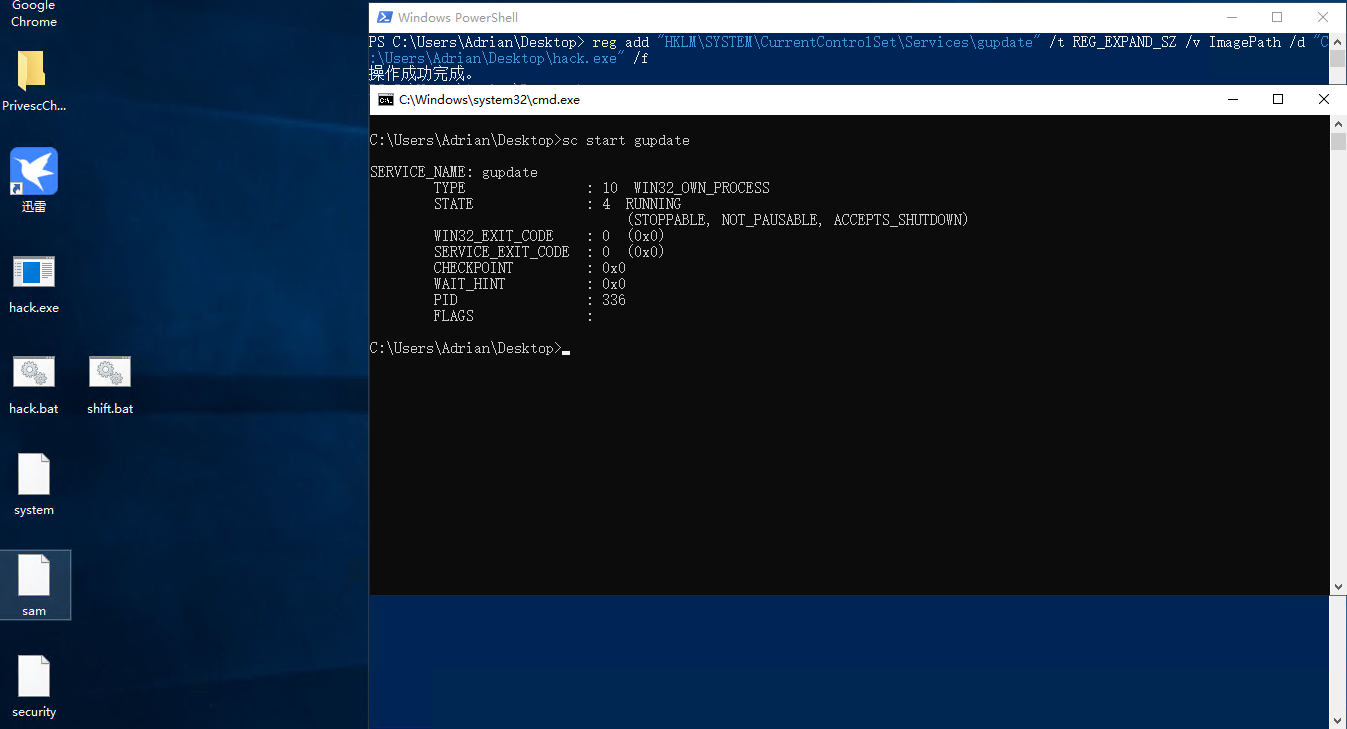
Task: Select the Xunlei (迅雷) bird shortcut icon
Action: click(x=34, y=172)
